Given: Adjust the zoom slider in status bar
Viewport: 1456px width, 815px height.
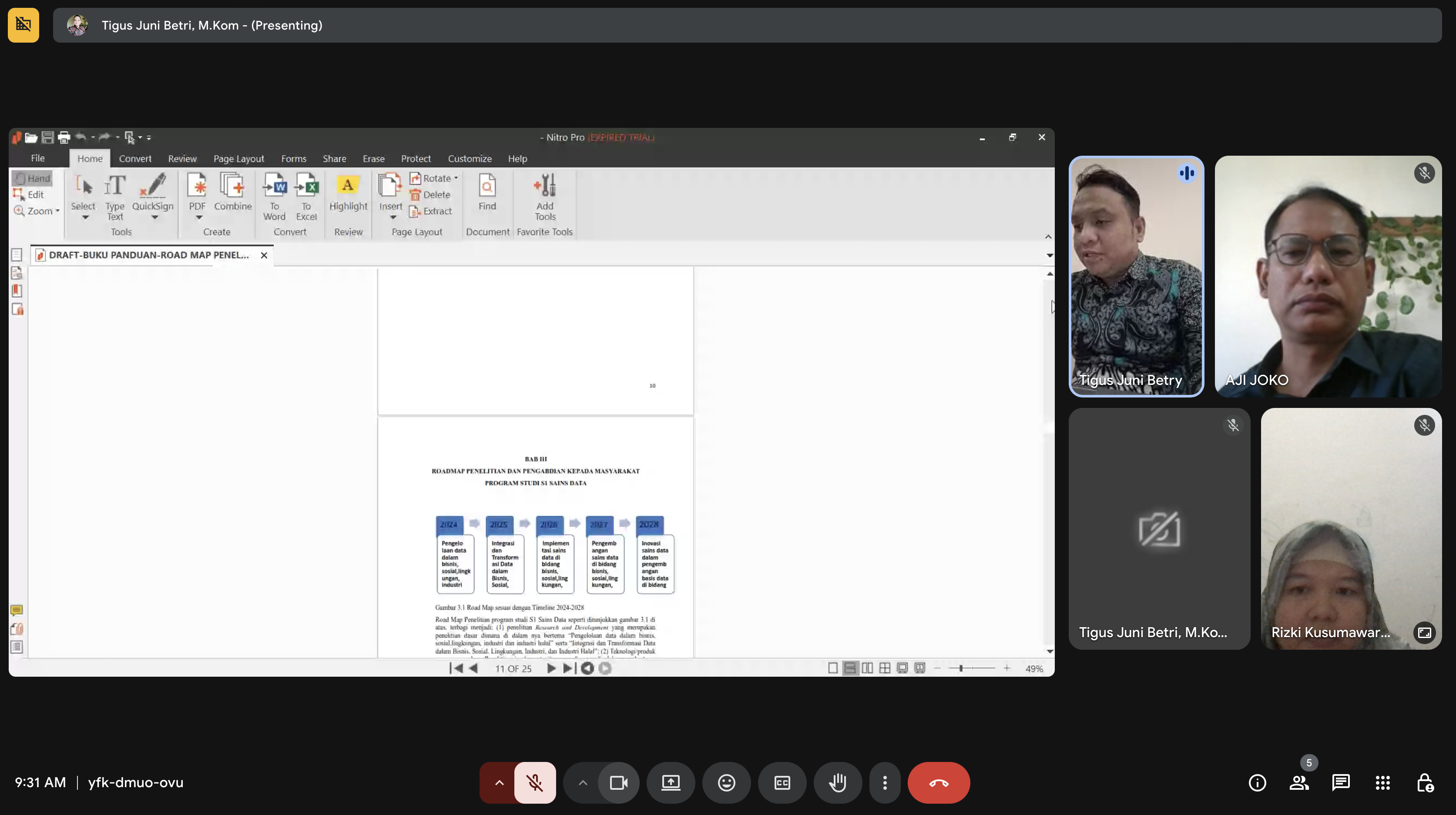Looking at the screenshot, I should click(x=960, y=668).
